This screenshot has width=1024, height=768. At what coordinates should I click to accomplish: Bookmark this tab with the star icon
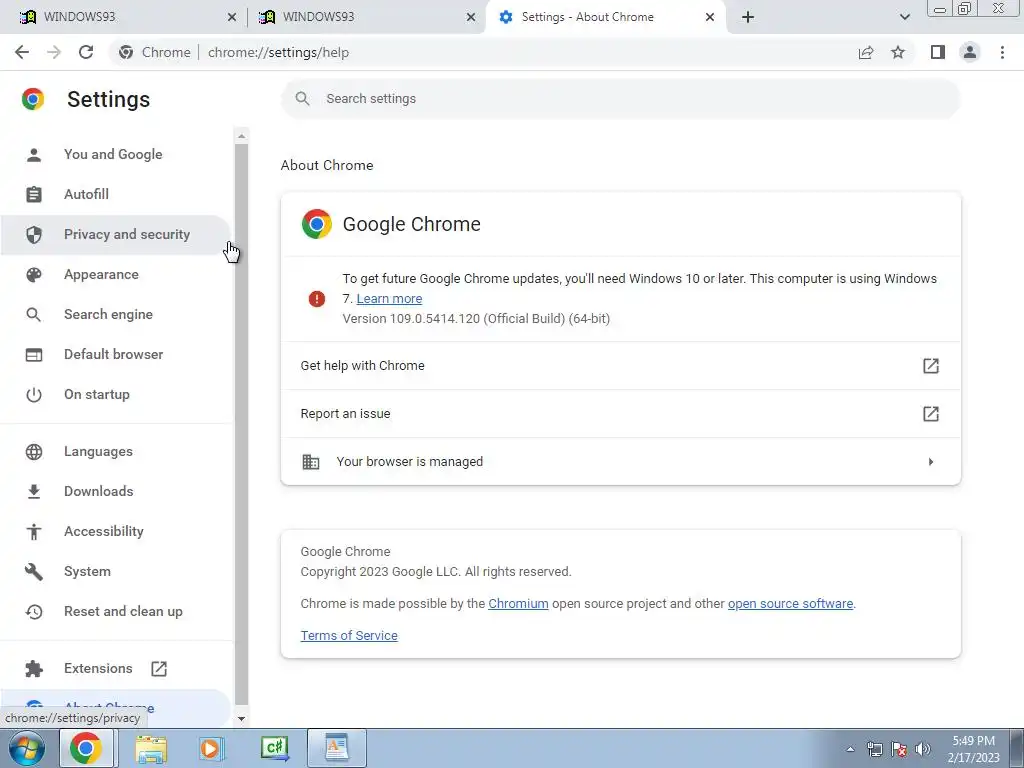pos(898,52)
